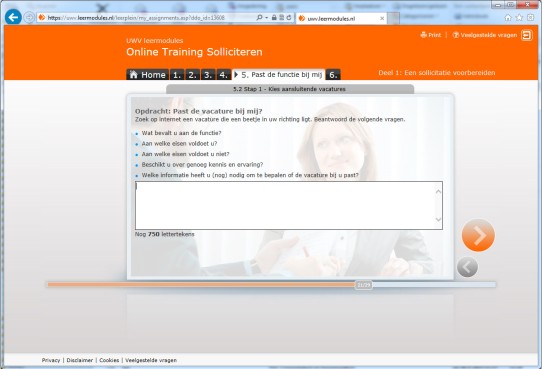Open the Print option in header

431,35
